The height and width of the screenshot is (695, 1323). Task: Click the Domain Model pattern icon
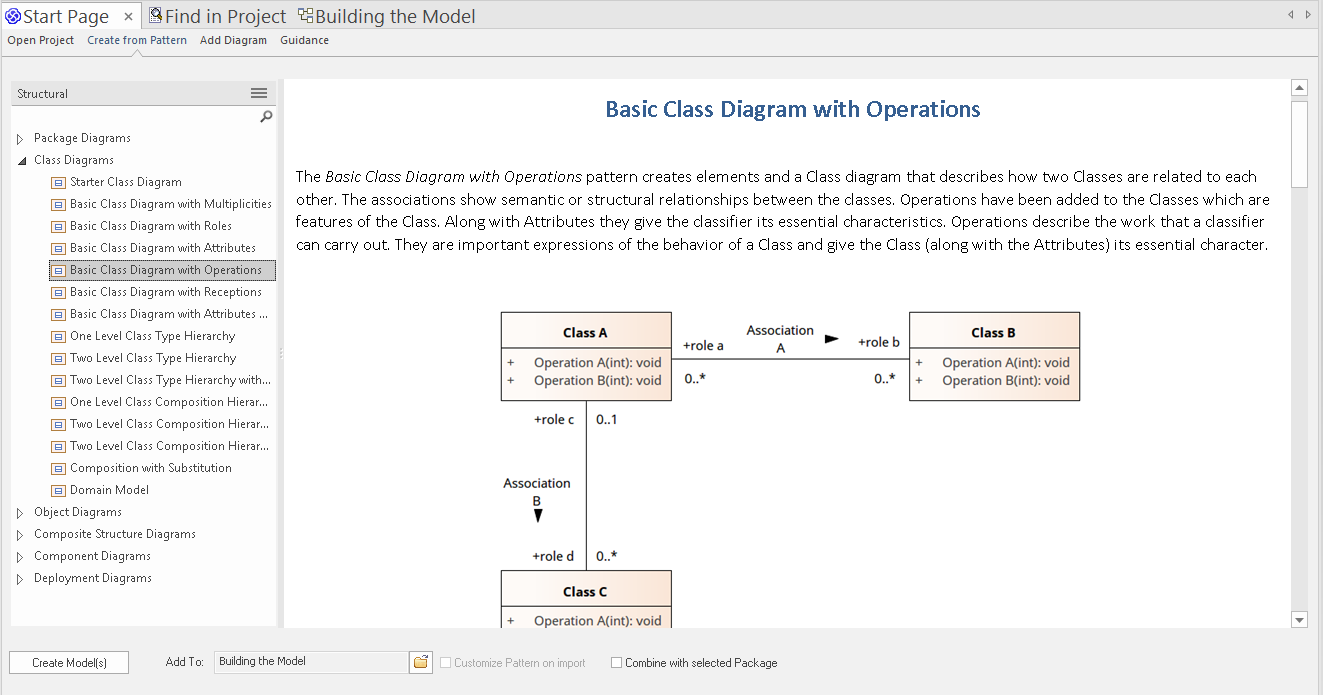click(x=58, y=490)
